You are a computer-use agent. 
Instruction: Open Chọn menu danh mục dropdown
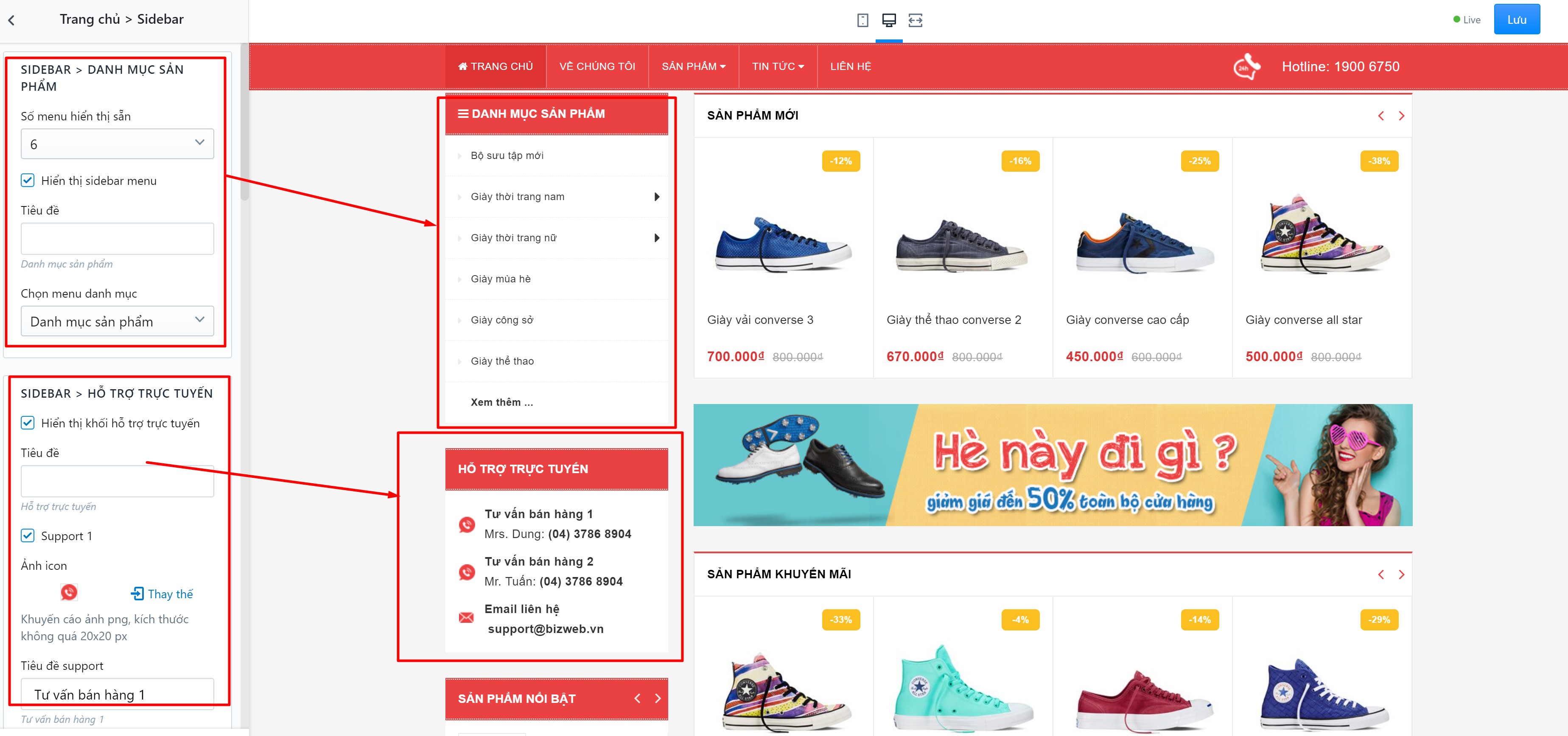coord(118,321)
